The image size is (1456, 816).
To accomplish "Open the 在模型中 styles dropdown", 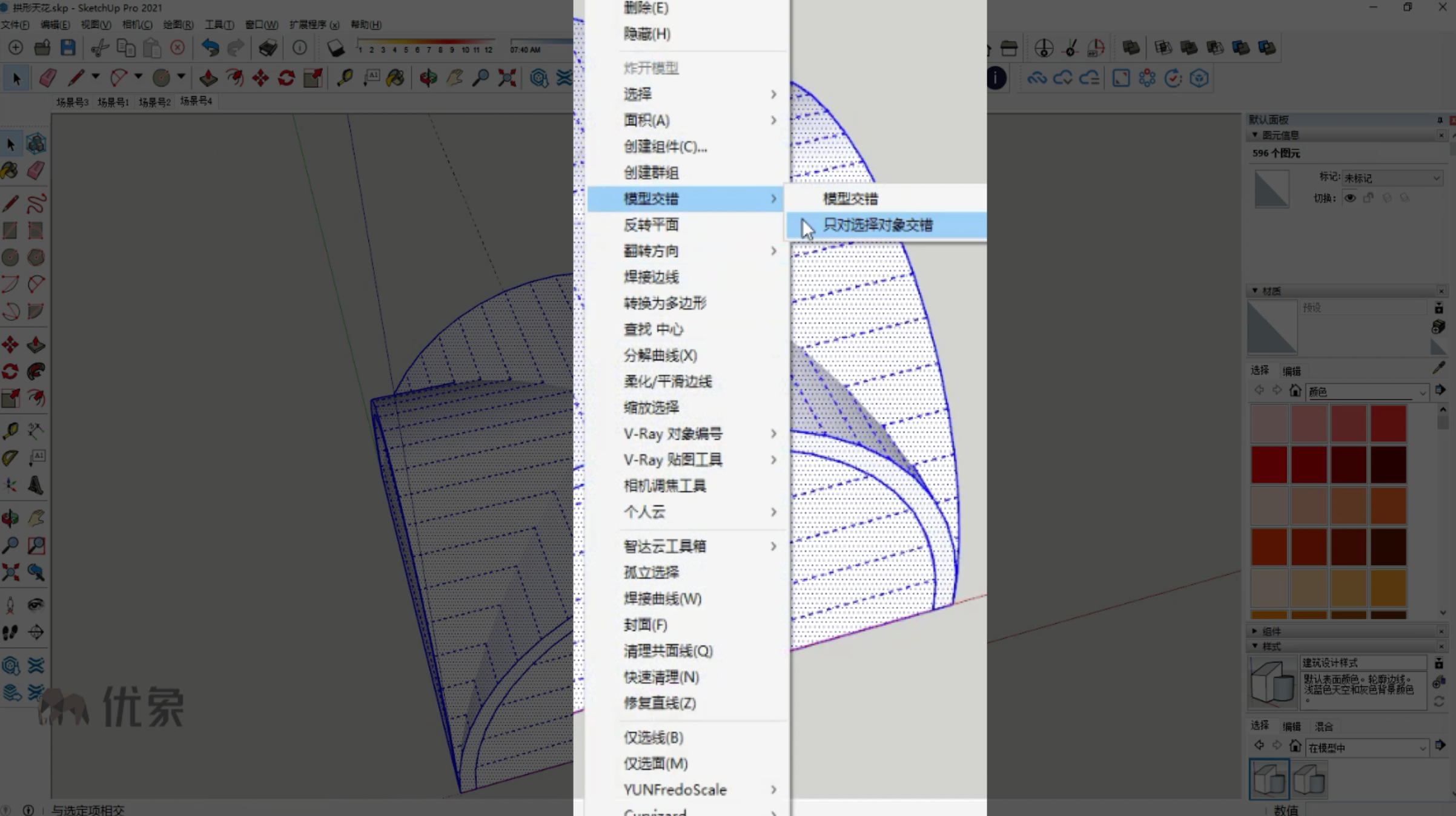I will pos(1367,748).
